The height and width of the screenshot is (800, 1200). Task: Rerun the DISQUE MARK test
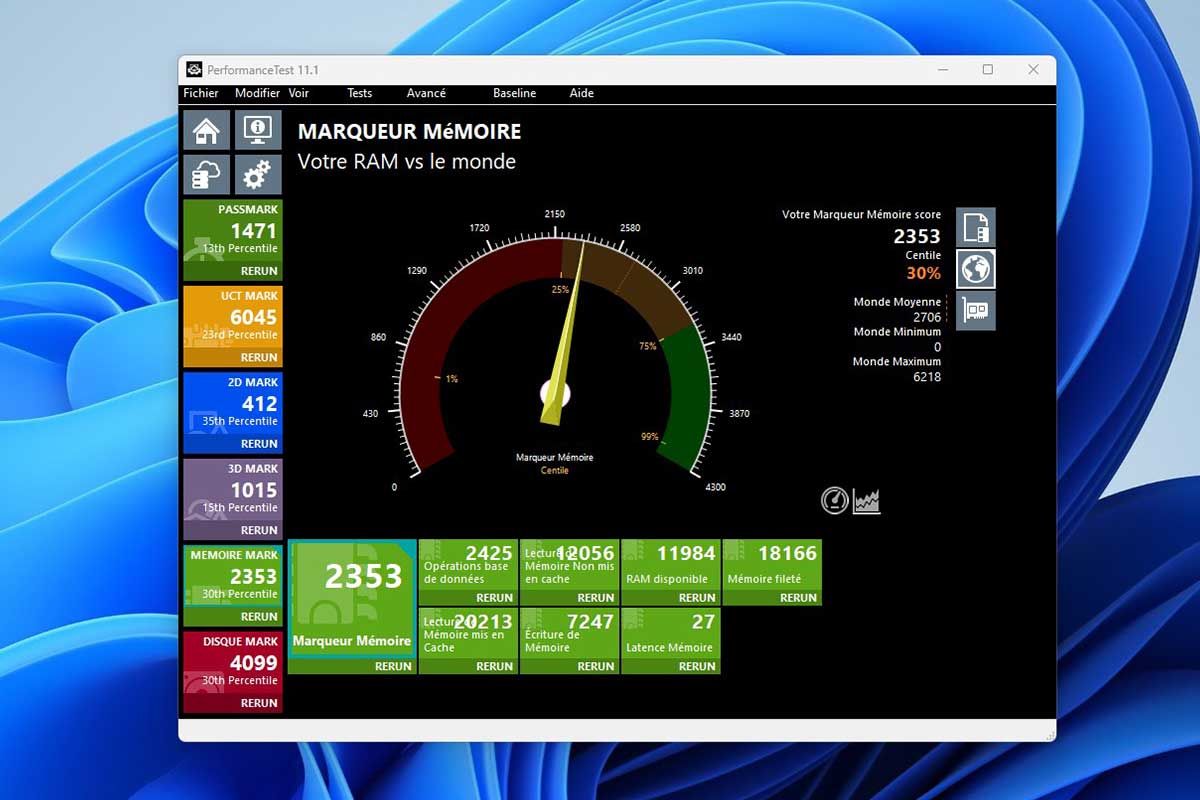coord(259,703)
